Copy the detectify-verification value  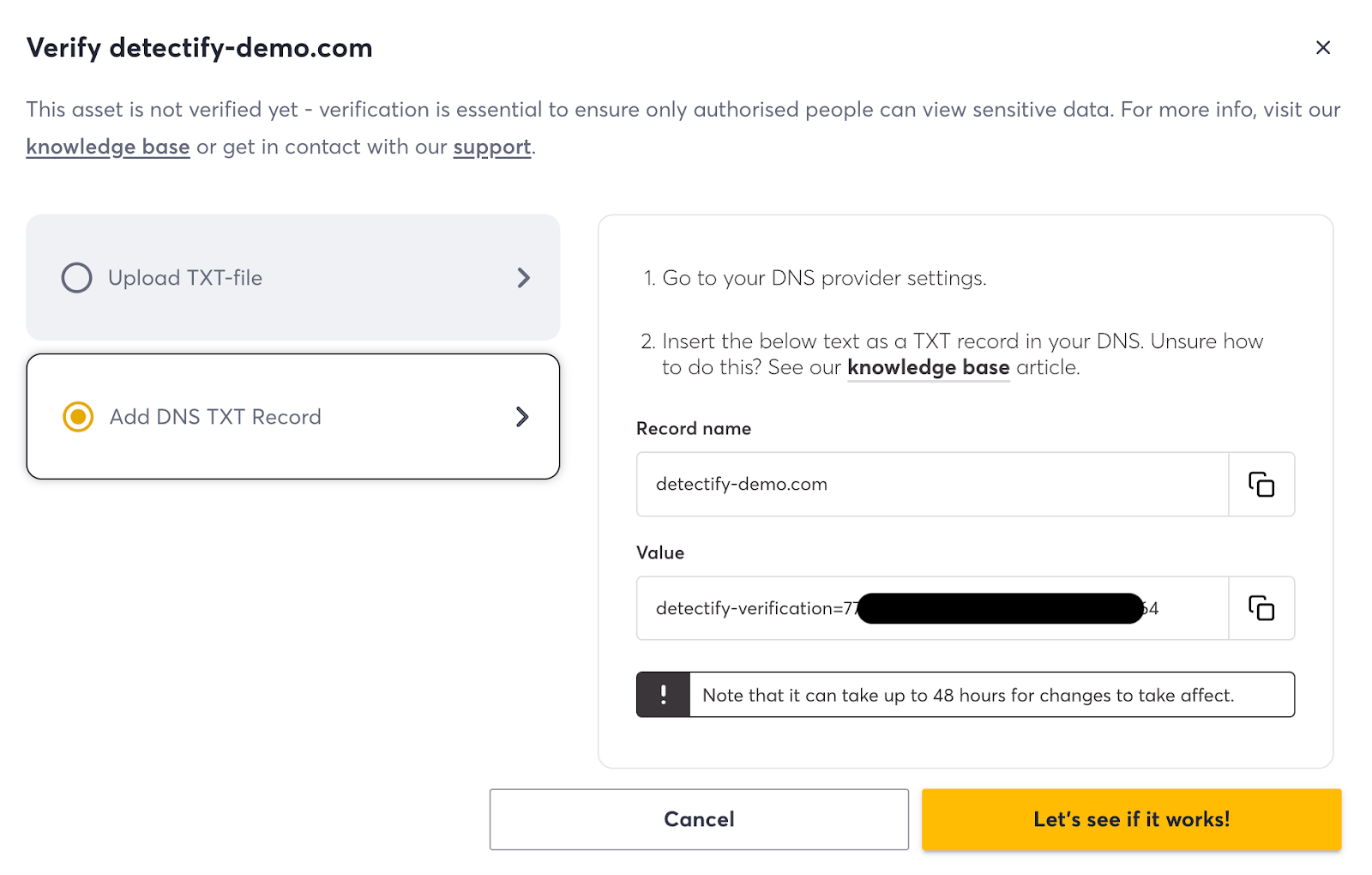pos(1261,608)
